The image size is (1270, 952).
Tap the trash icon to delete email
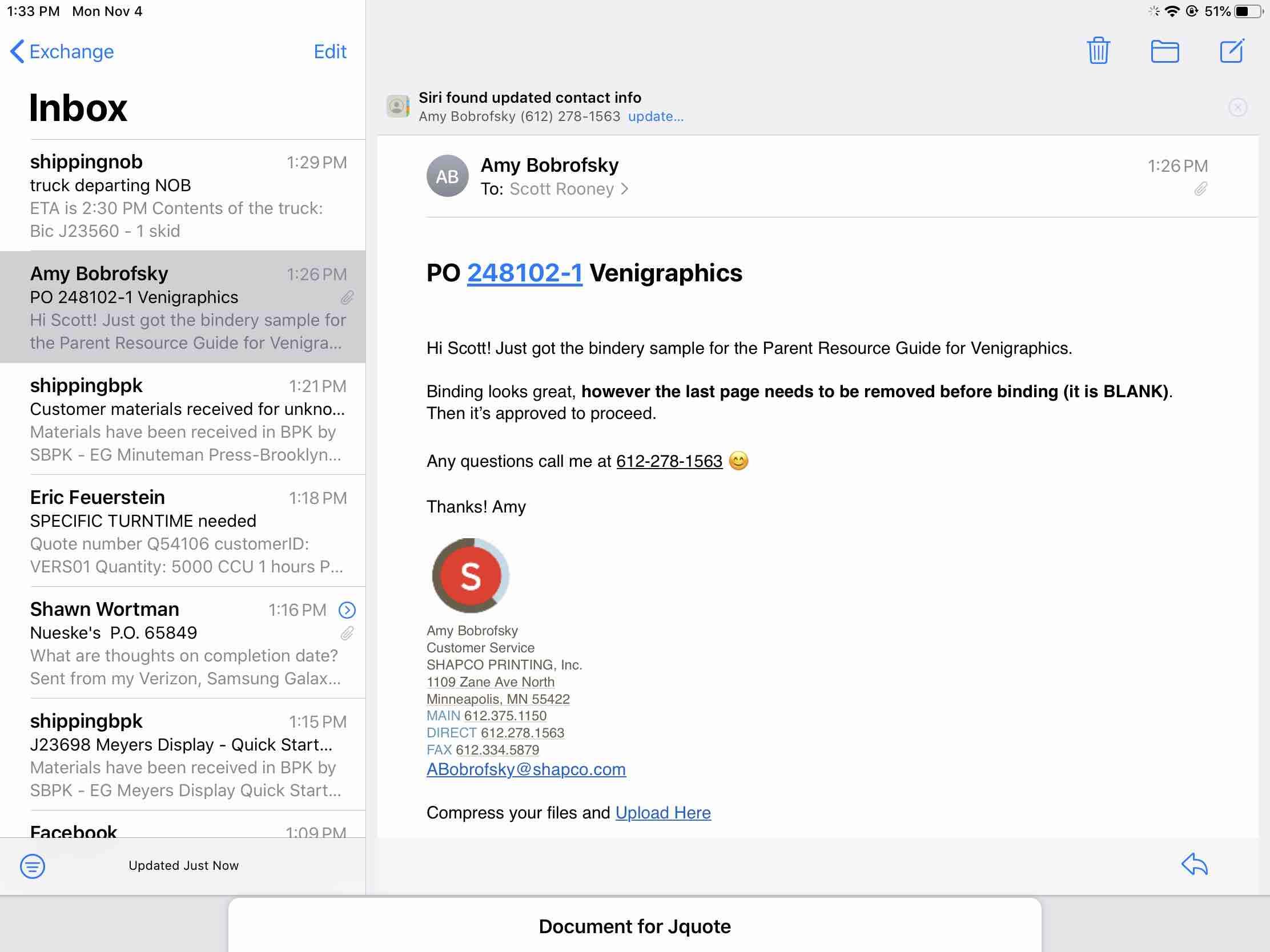click(1098, 51)
